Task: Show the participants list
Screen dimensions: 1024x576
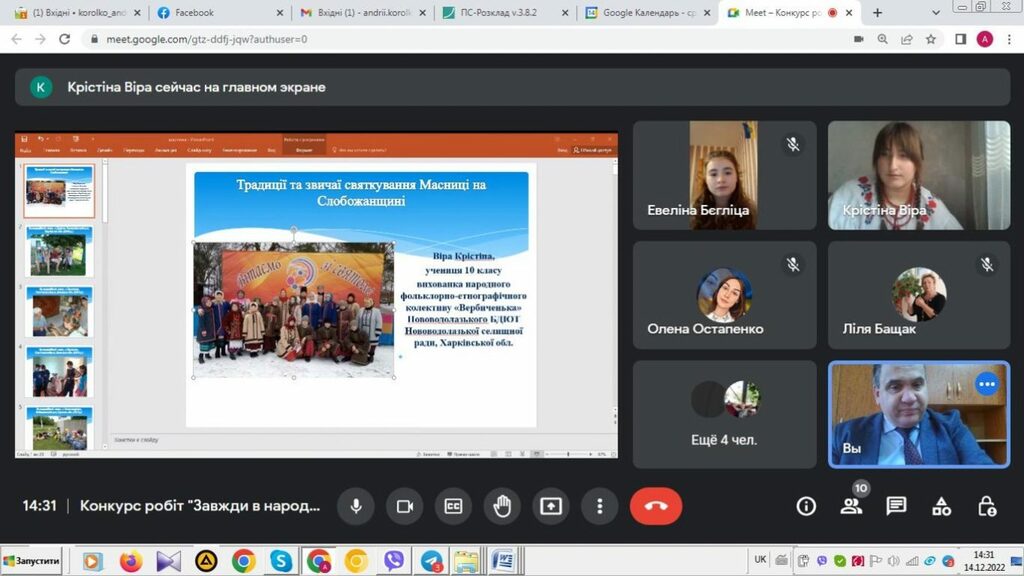Action: click(x=851, y=506)
